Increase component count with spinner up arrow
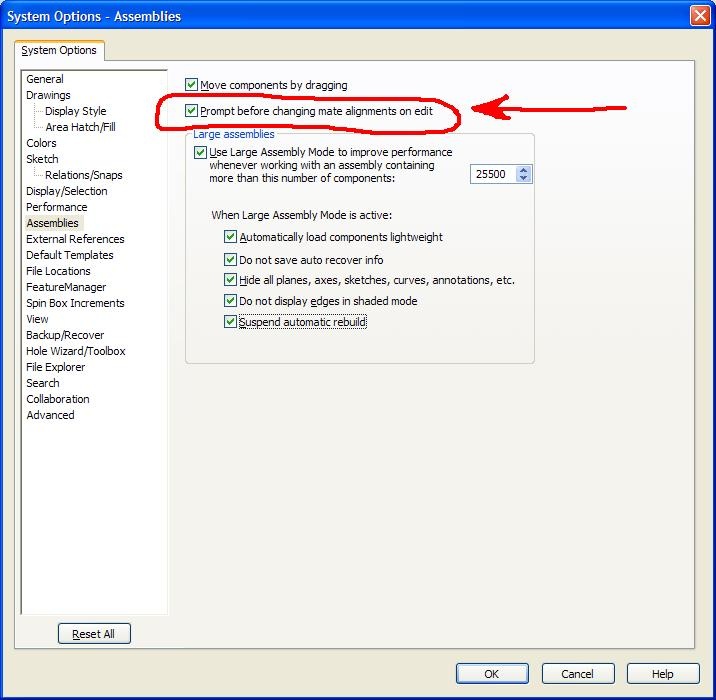 pyautogui.click(x=523, y=170)
